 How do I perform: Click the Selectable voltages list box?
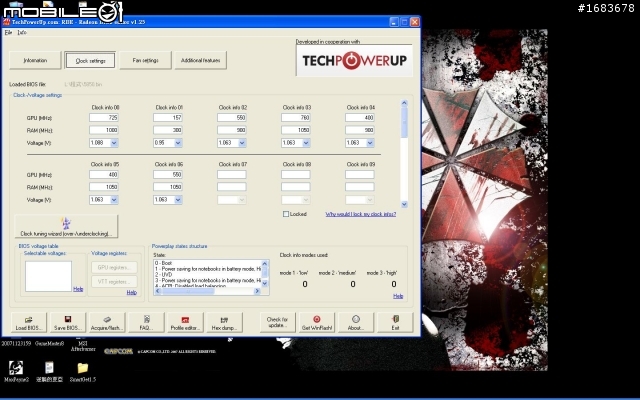click(49, 276)
